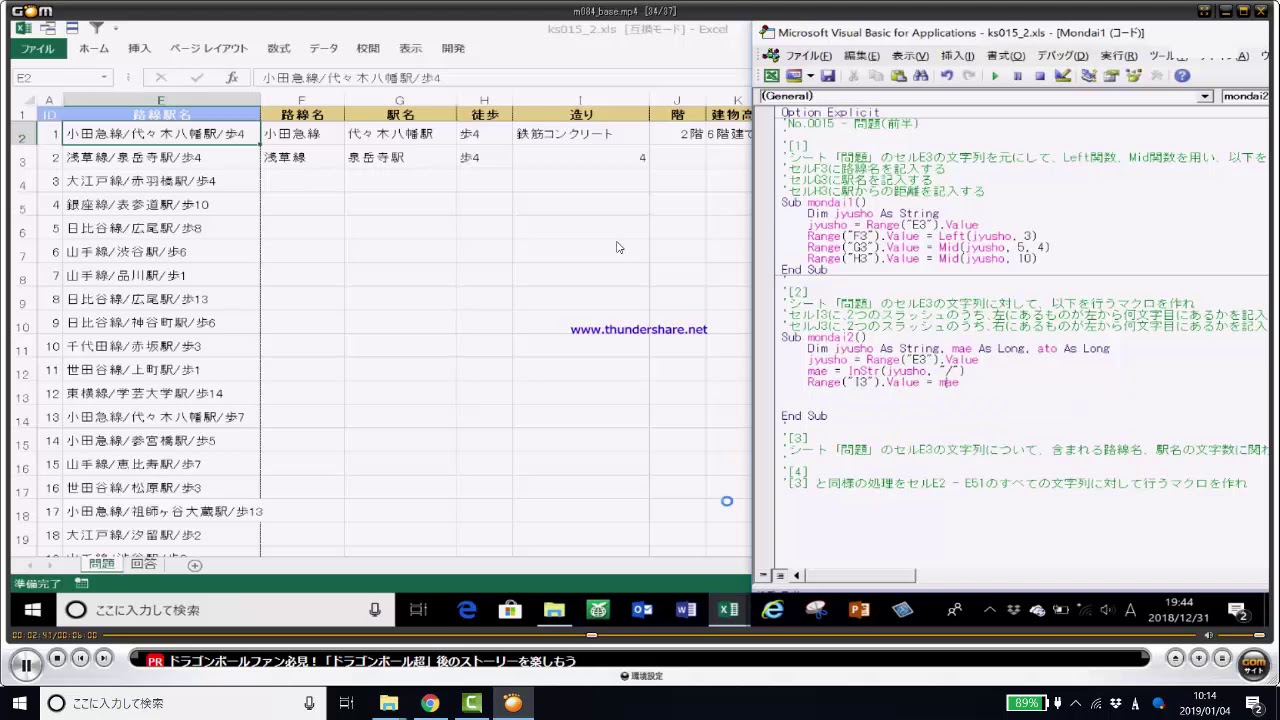Click the Run macro play icon in VBA toolbar

click(995, 76)
